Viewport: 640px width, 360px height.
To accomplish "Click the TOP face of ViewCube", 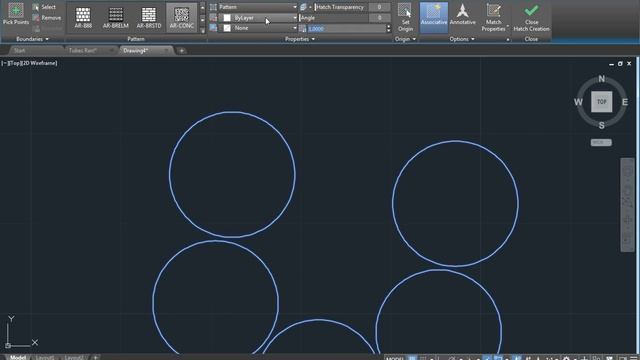I will point(602,102).
